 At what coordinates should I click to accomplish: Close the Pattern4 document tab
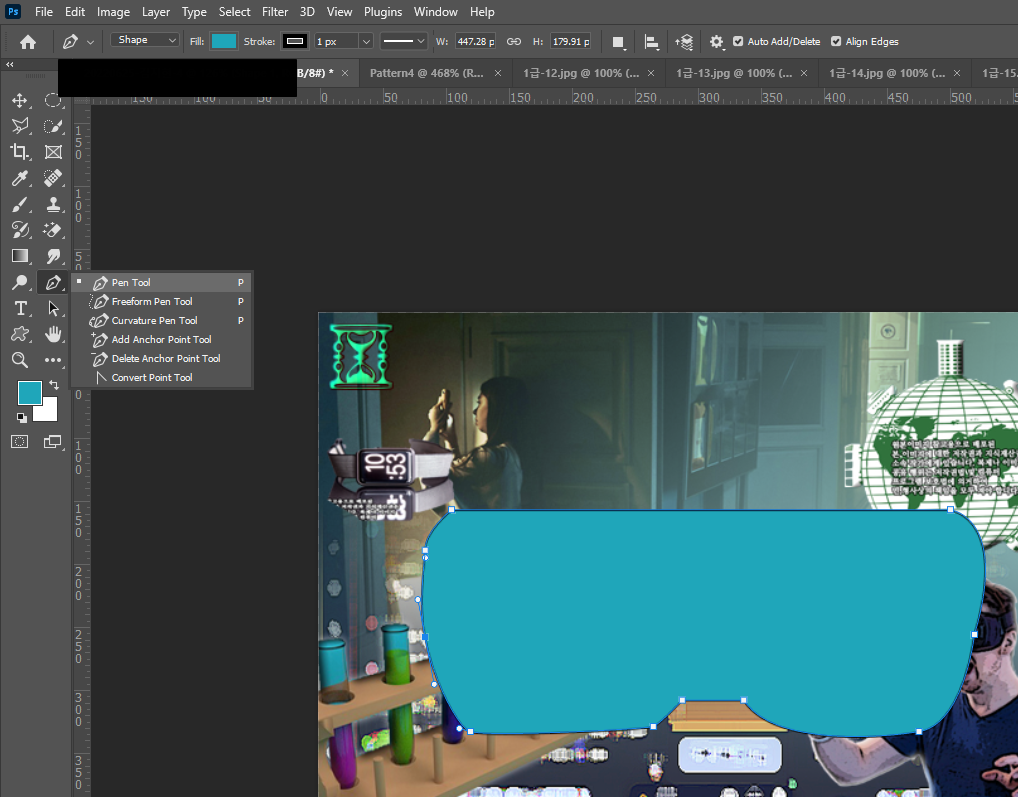tap(498, 73)
